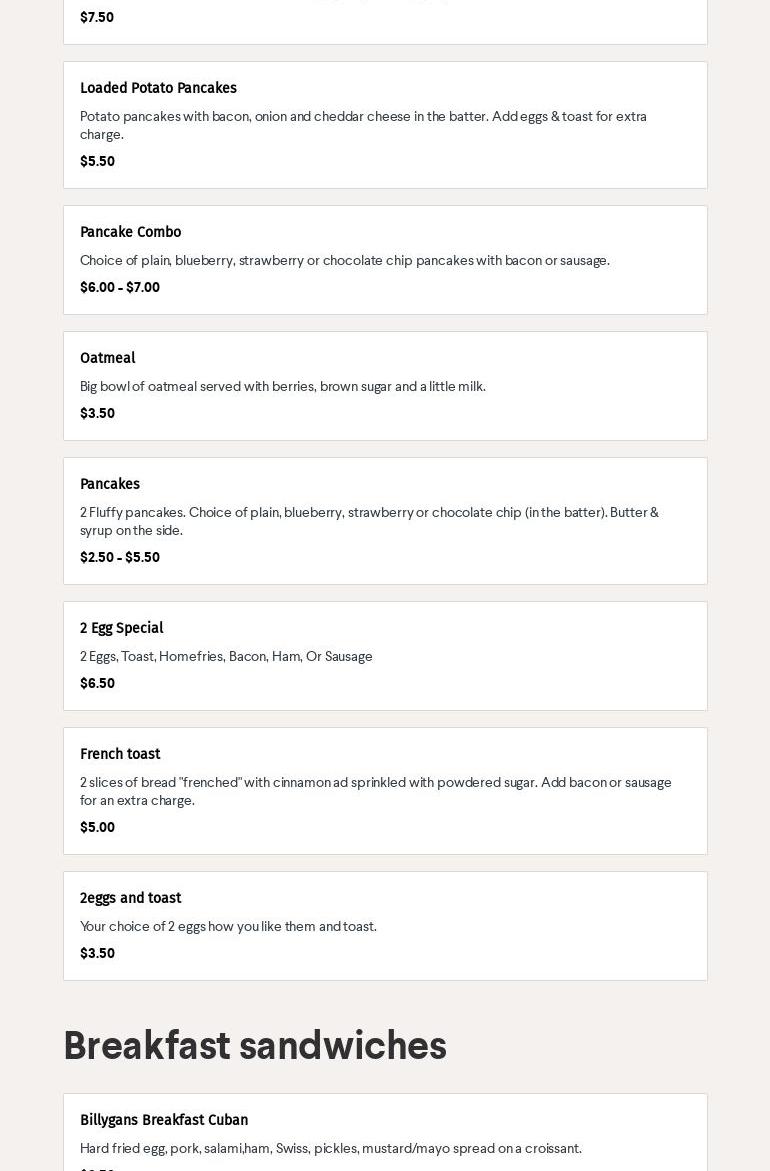Image resolution: width=770 pixels, height=1171 pixels.
Task: Click the $6.00 - $7.00 price range
Action: click(120, 287)
